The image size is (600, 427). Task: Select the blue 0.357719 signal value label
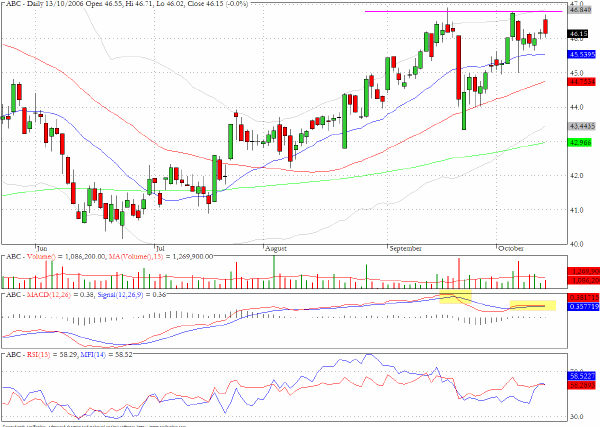584,306
